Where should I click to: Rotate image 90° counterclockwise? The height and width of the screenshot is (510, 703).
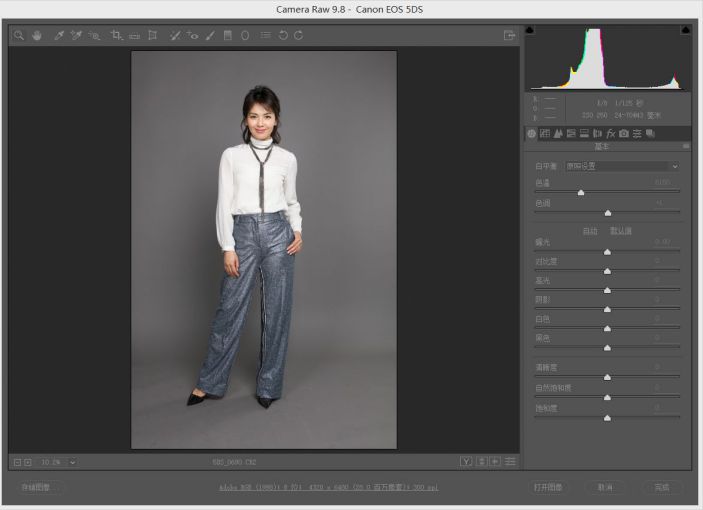coord(283,35)
